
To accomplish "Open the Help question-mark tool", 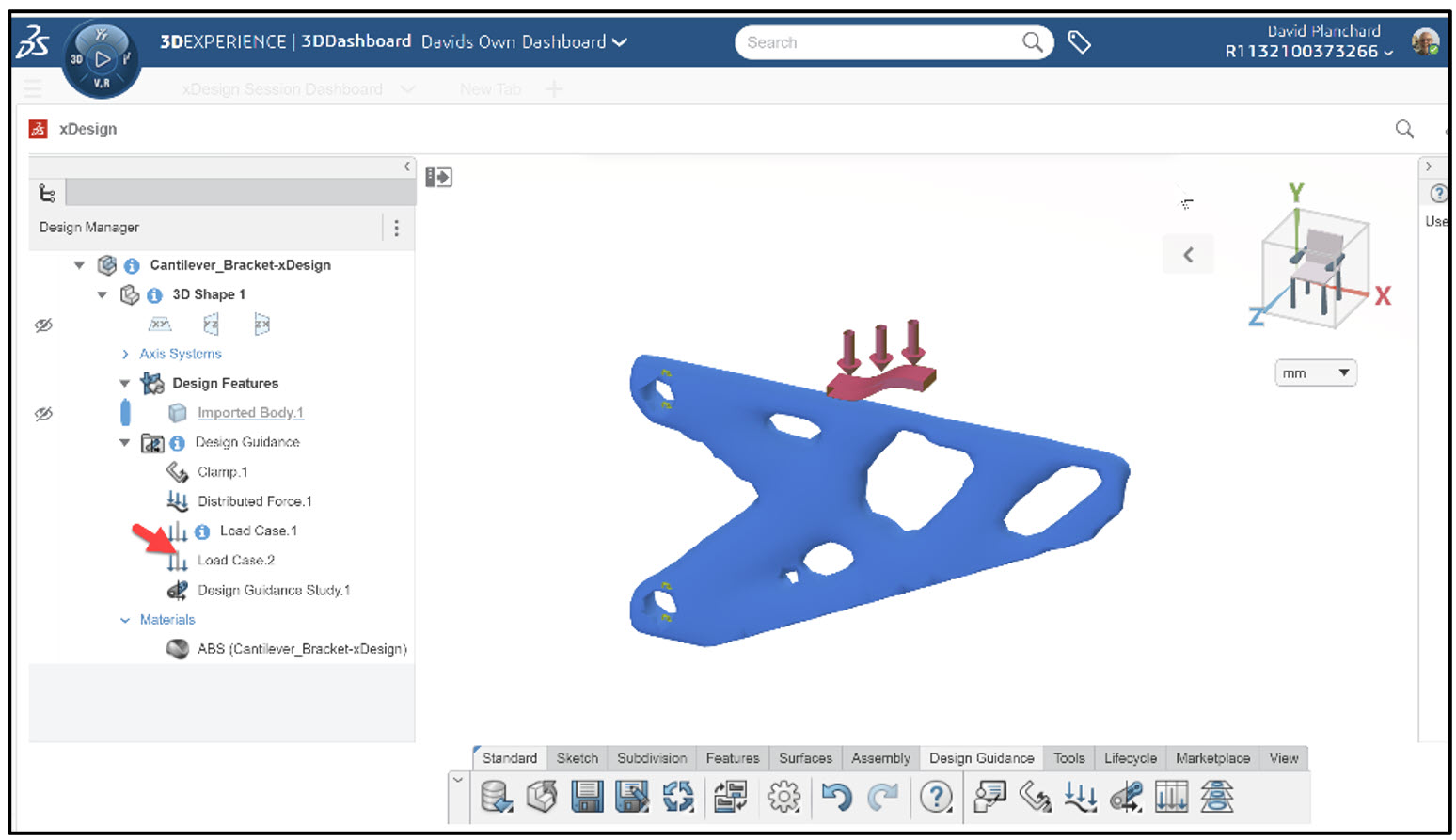I will pos(936,796).
